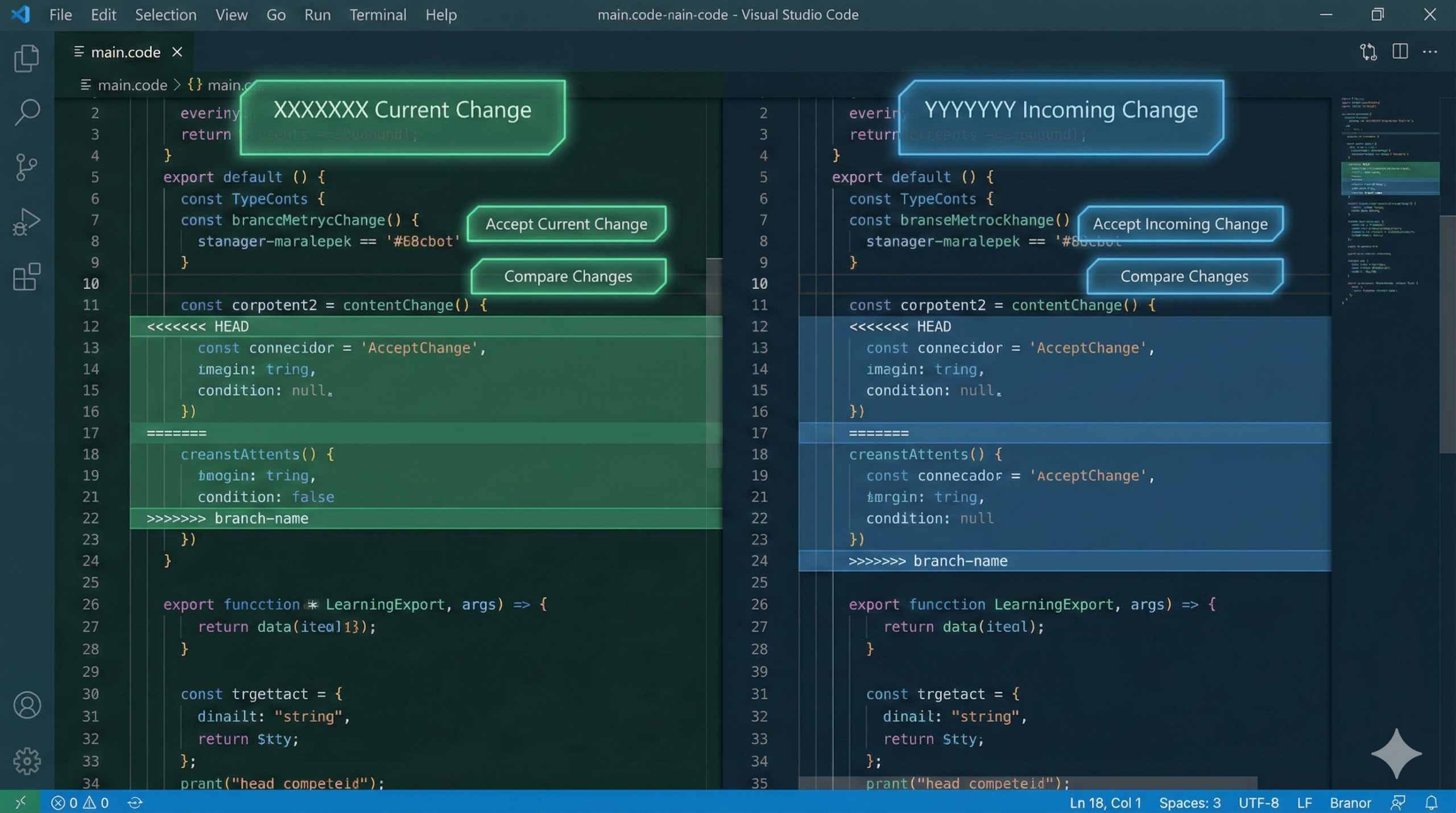Screen dimensions: 1456x813
Task: Click Accept Current Change
Action: click(x=566, y=224)
